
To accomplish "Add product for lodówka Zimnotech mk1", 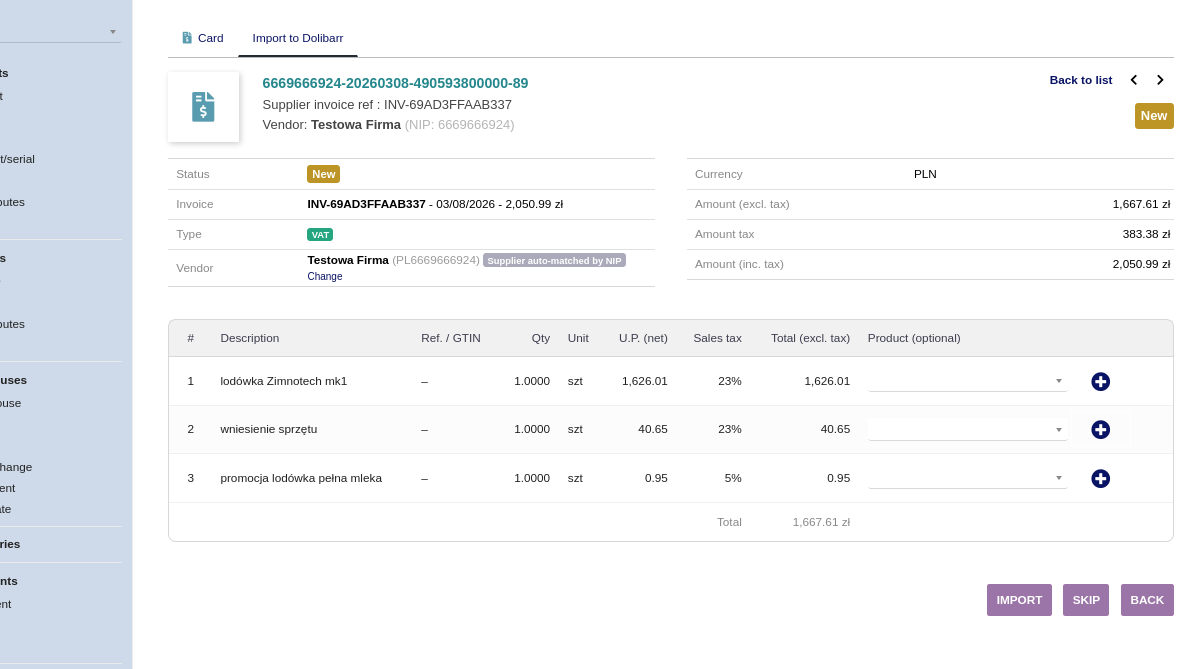I will coord(1100,381).
